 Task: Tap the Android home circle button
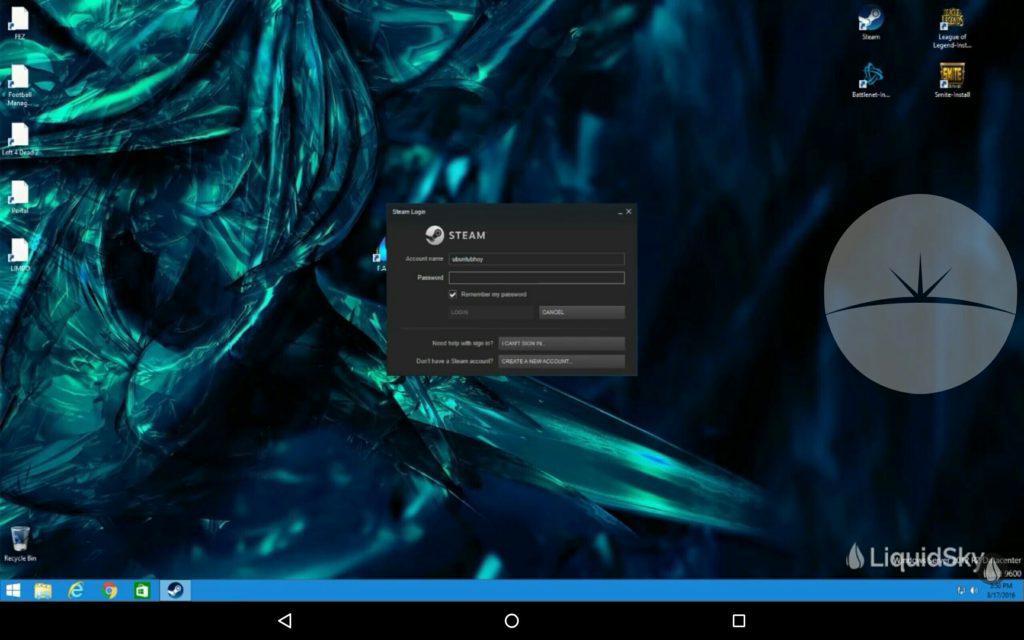click(x=512, y=620)
